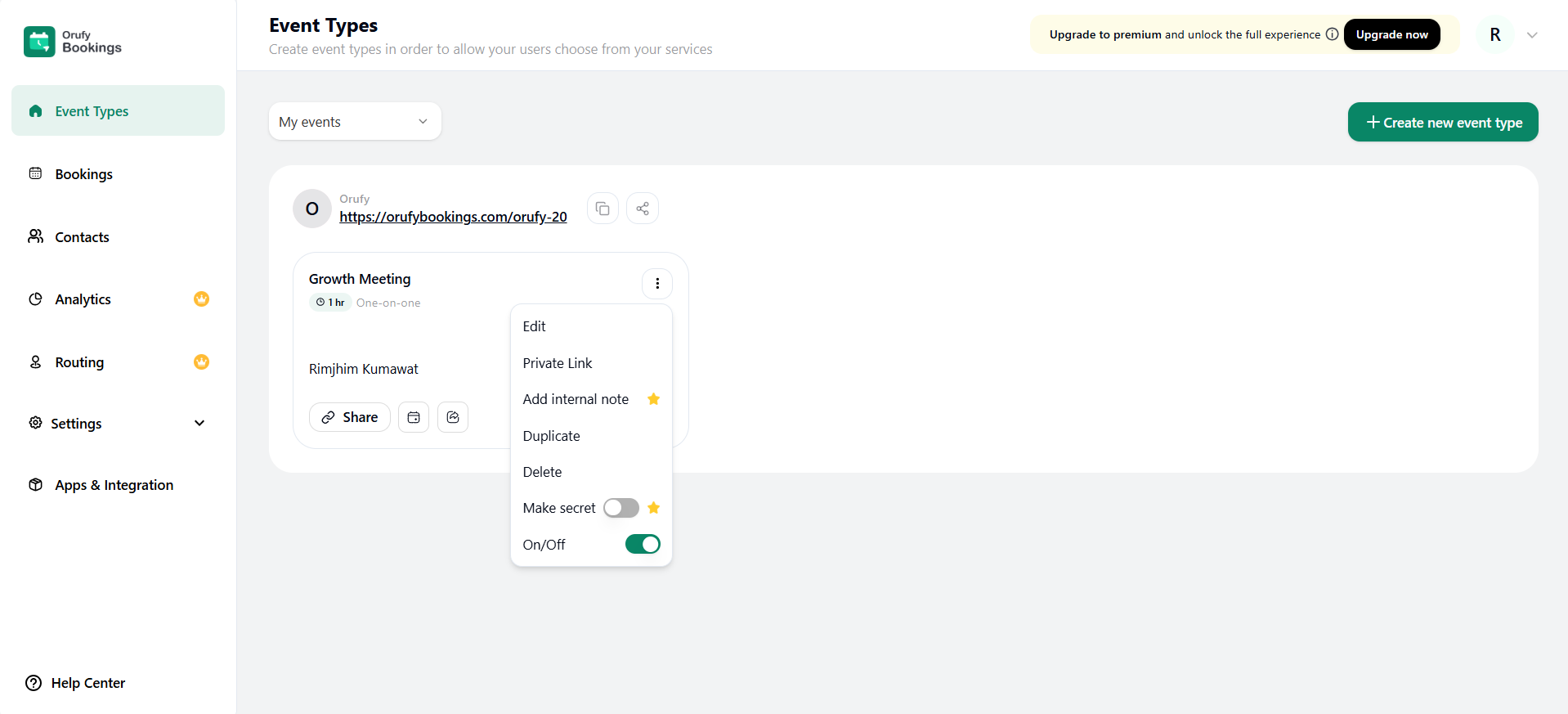1568x714 pixels.
Task: Click Create new event type button
Action: click(1443, 123)
